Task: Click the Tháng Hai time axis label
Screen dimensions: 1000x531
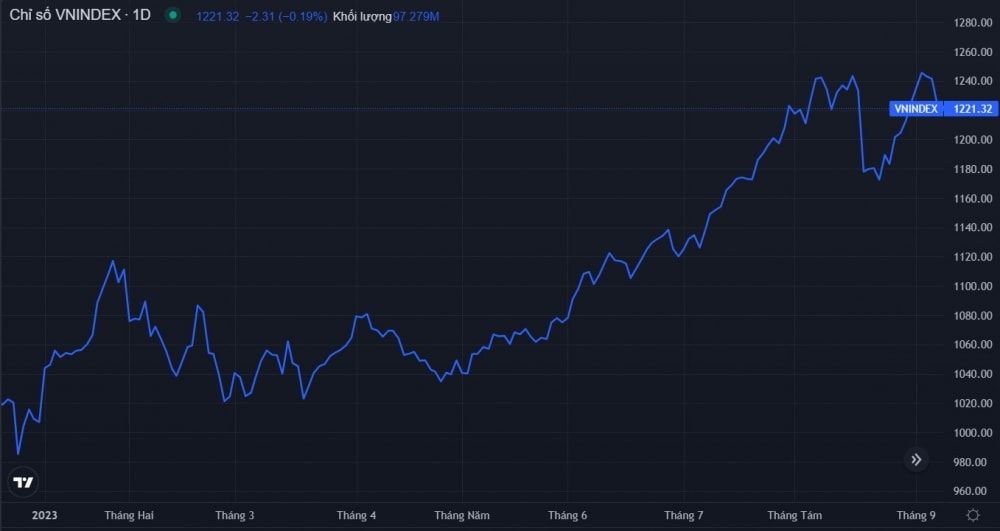Action: point(129,515)
